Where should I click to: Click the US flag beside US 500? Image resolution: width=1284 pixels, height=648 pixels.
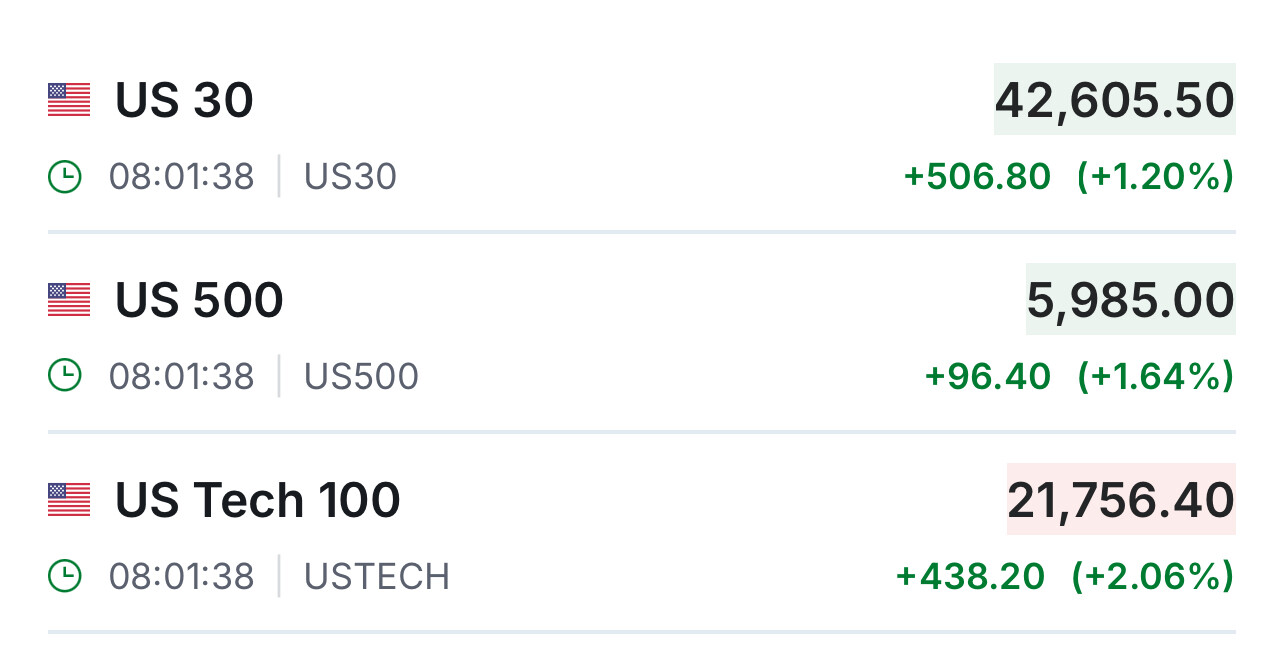point(69,300)
